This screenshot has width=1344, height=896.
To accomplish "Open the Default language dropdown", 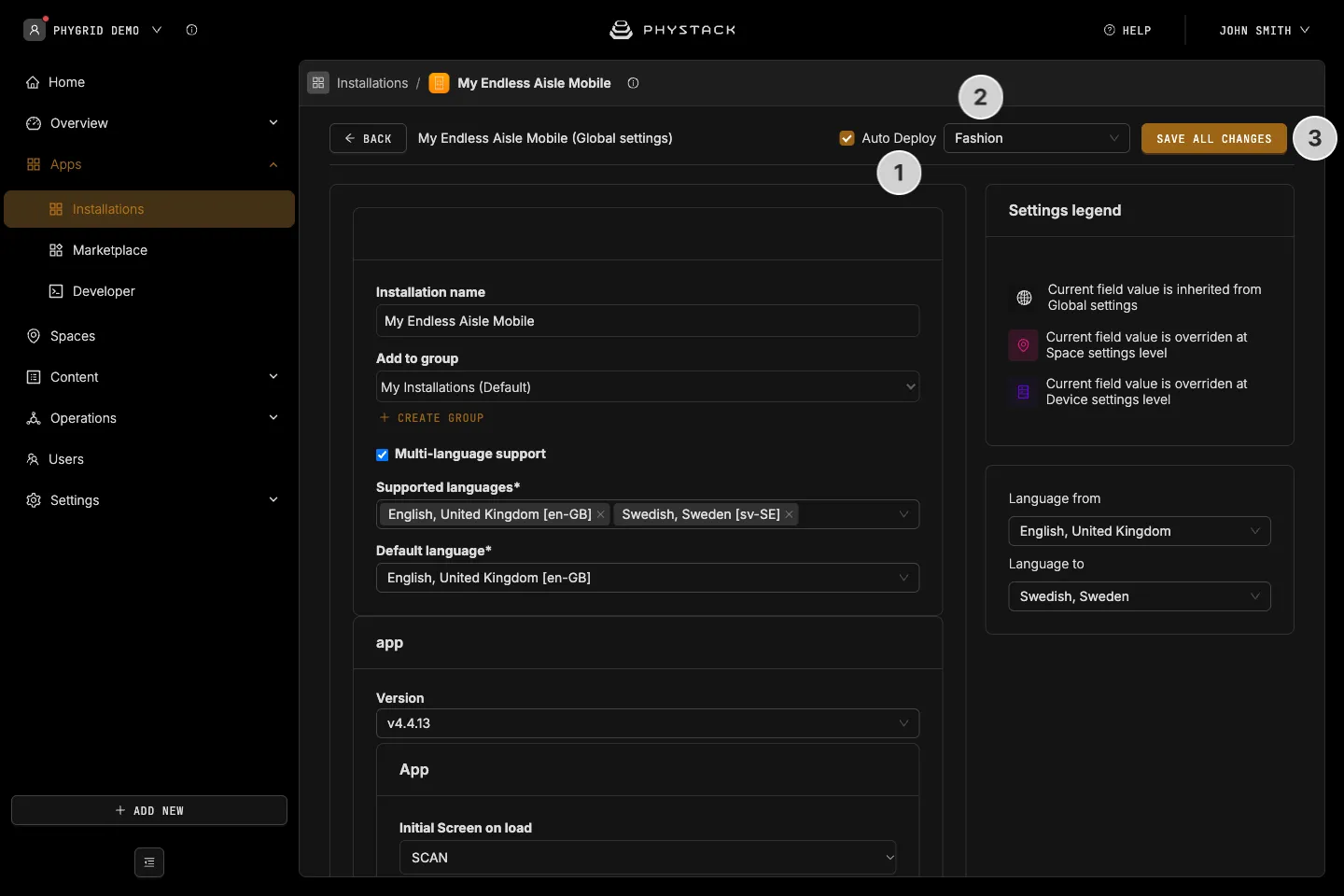I will 648,578.
